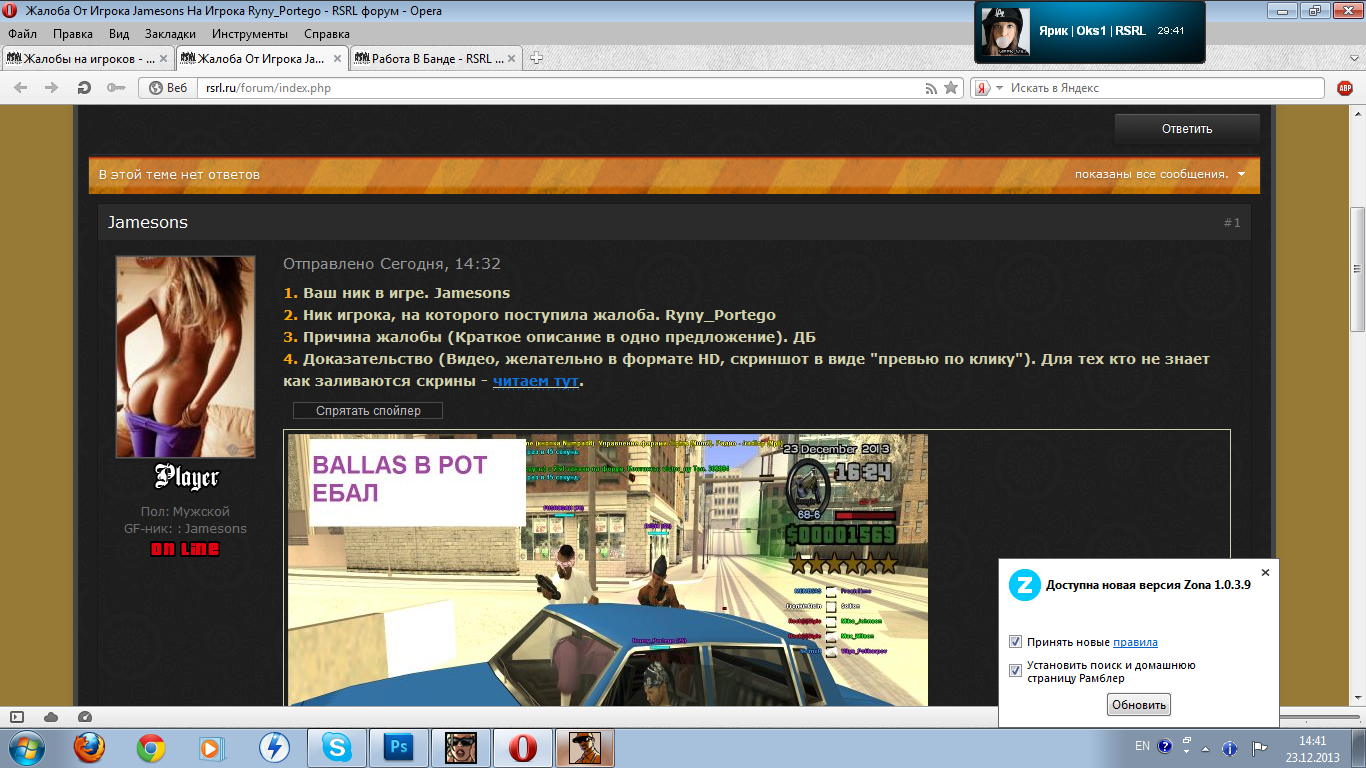Click Jamesons' avatar image
Screen dimensions: 1366x768
185,357
